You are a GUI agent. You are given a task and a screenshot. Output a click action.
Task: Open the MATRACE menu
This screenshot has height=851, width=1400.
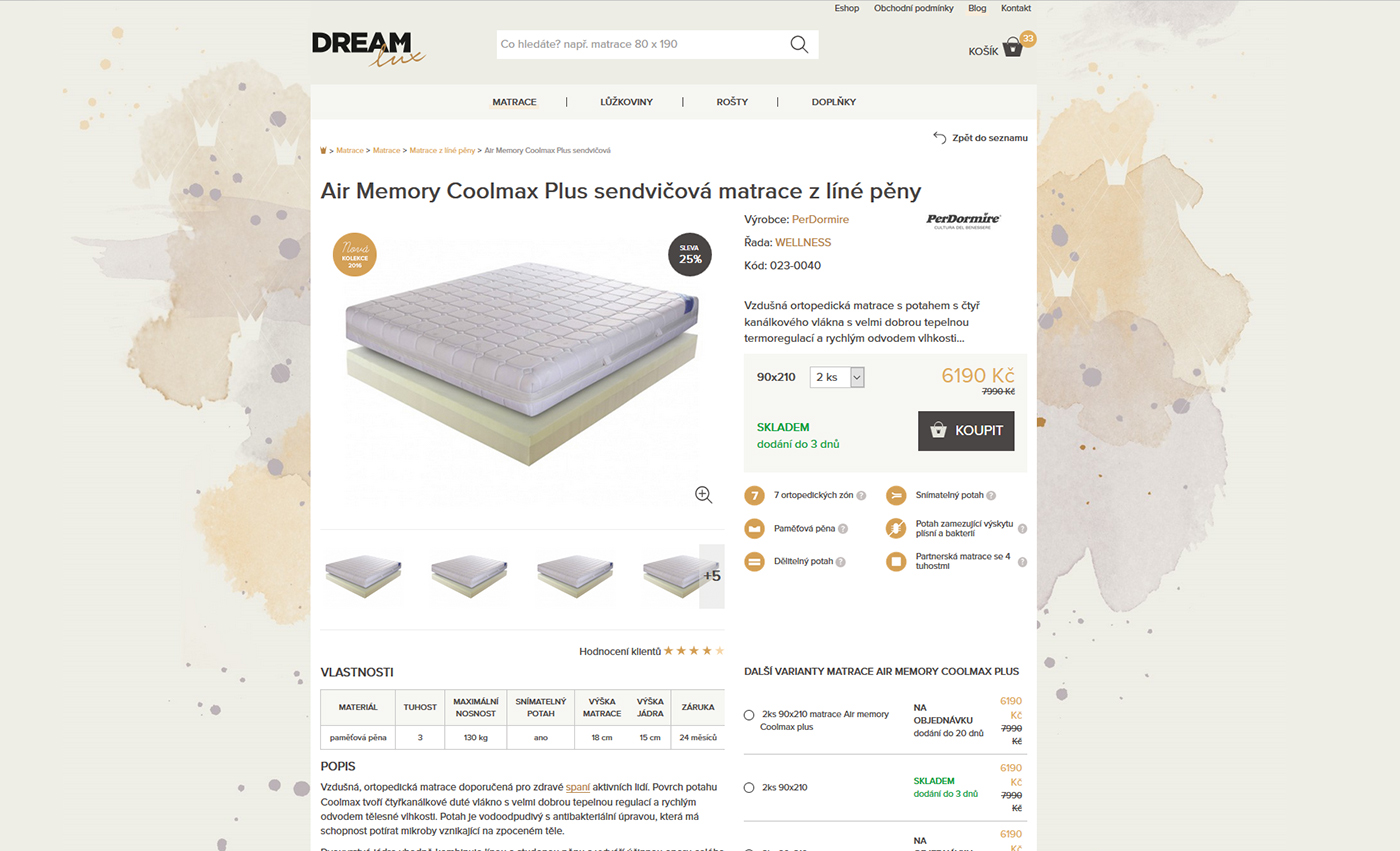point(515,102)
